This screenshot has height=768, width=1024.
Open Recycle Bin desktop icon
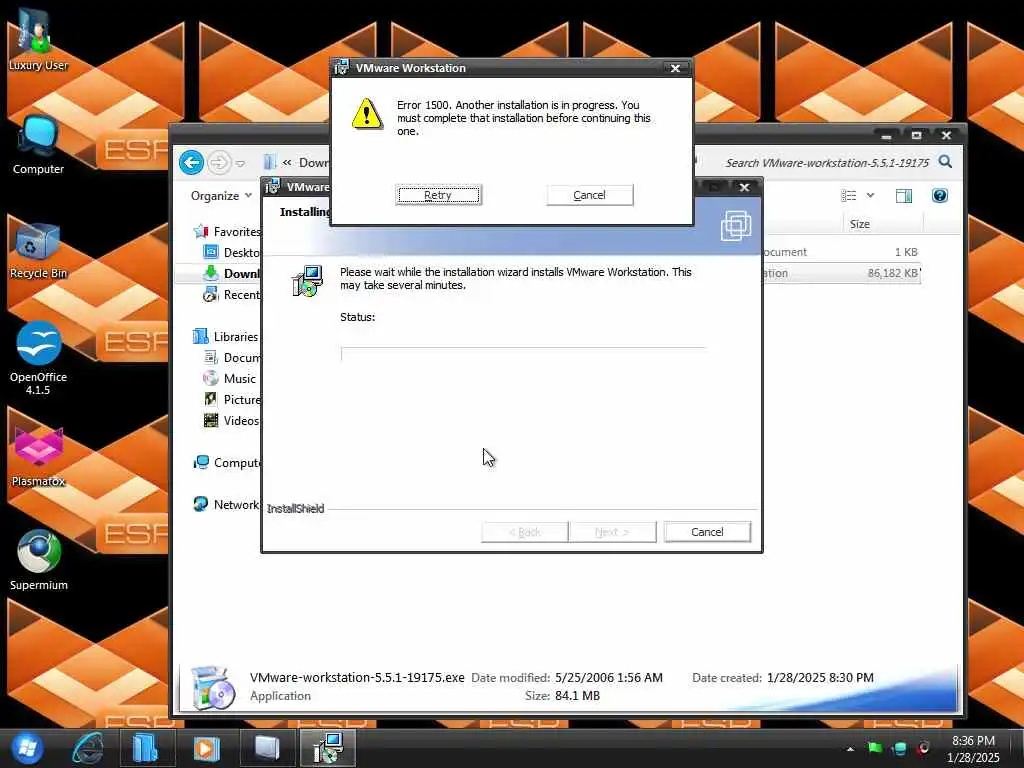click(x=38, y=250)
